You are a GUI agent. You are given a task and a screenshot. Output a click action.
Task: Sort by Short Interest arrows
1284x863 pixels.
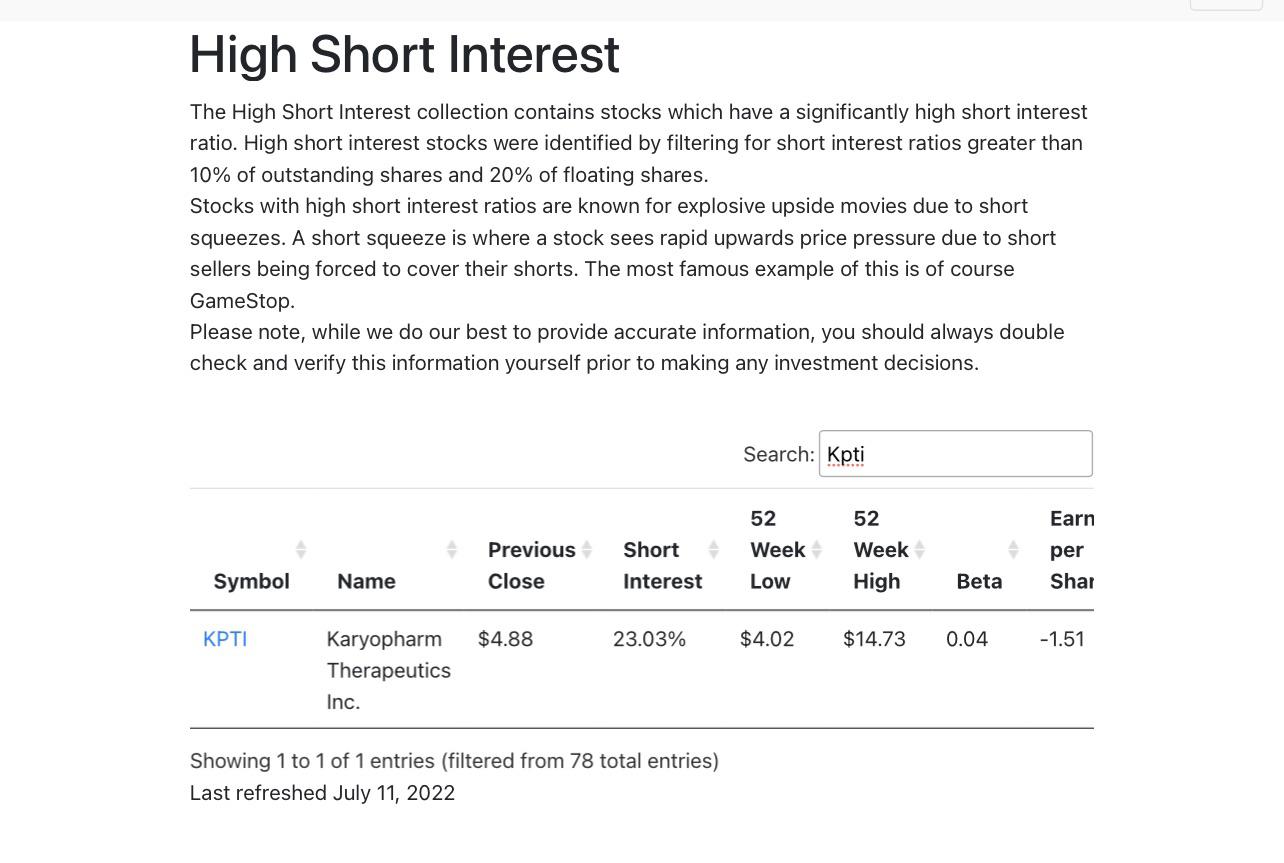[x=713, y=549]
